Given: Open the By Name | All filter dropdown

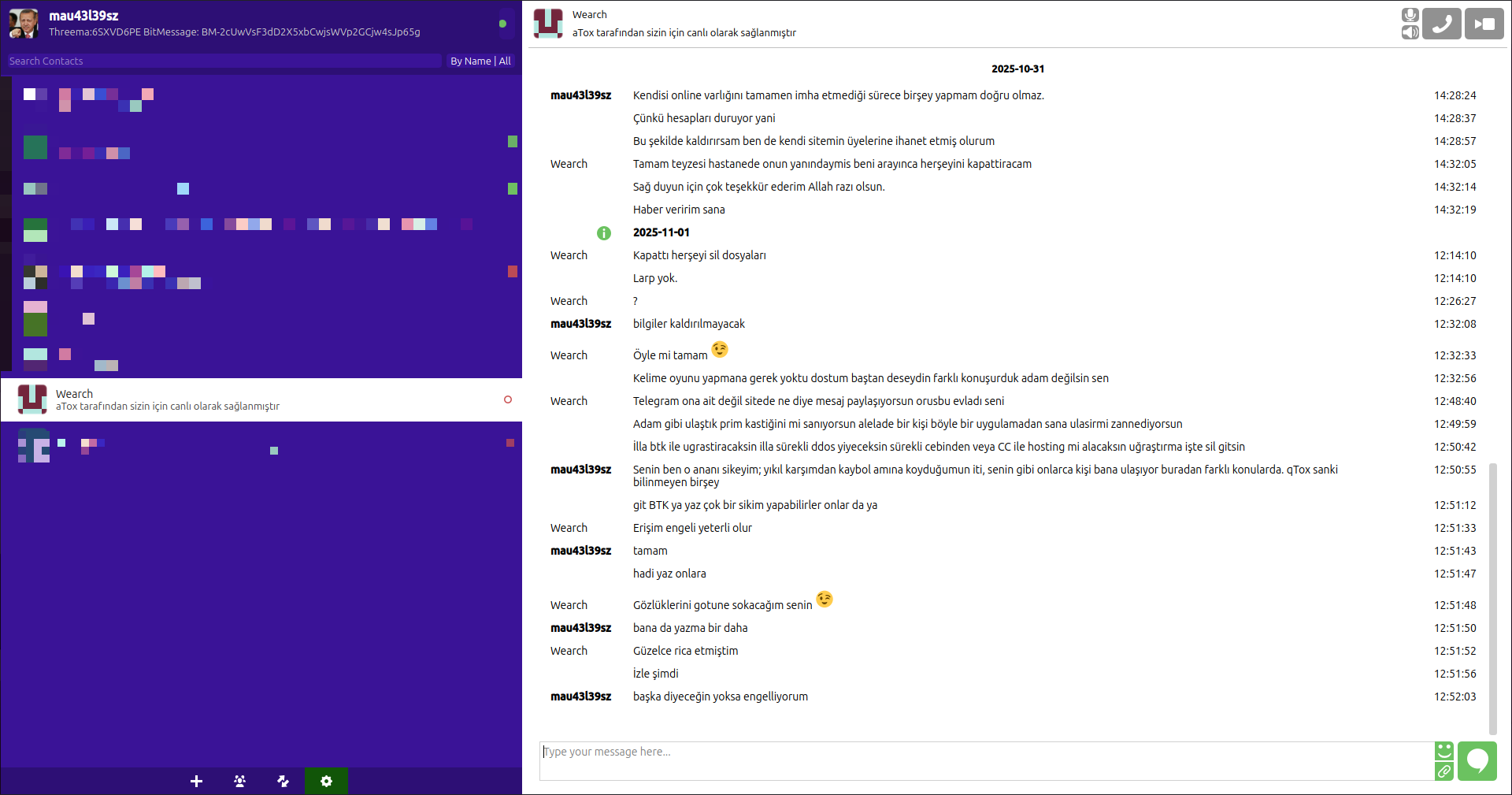Looking at the screenshot, I should pyautogui.click(x=480, y=61).
